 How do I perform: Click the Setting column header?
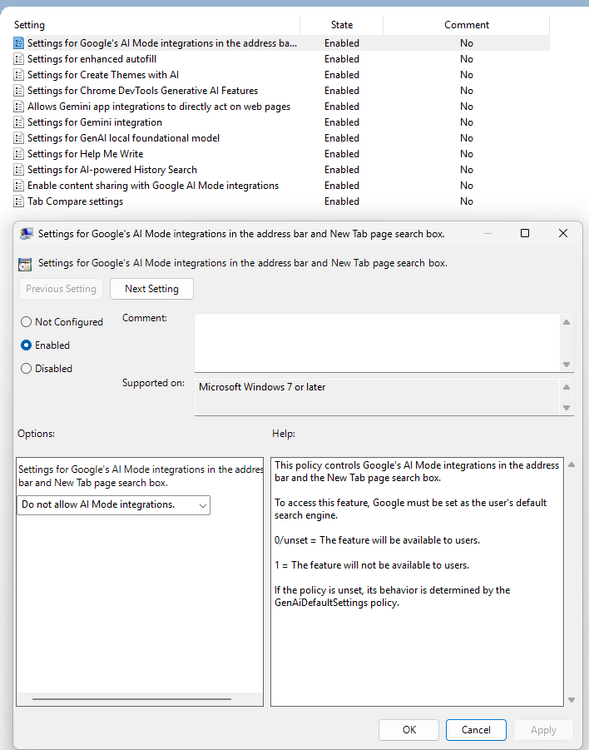pos(156,25)
